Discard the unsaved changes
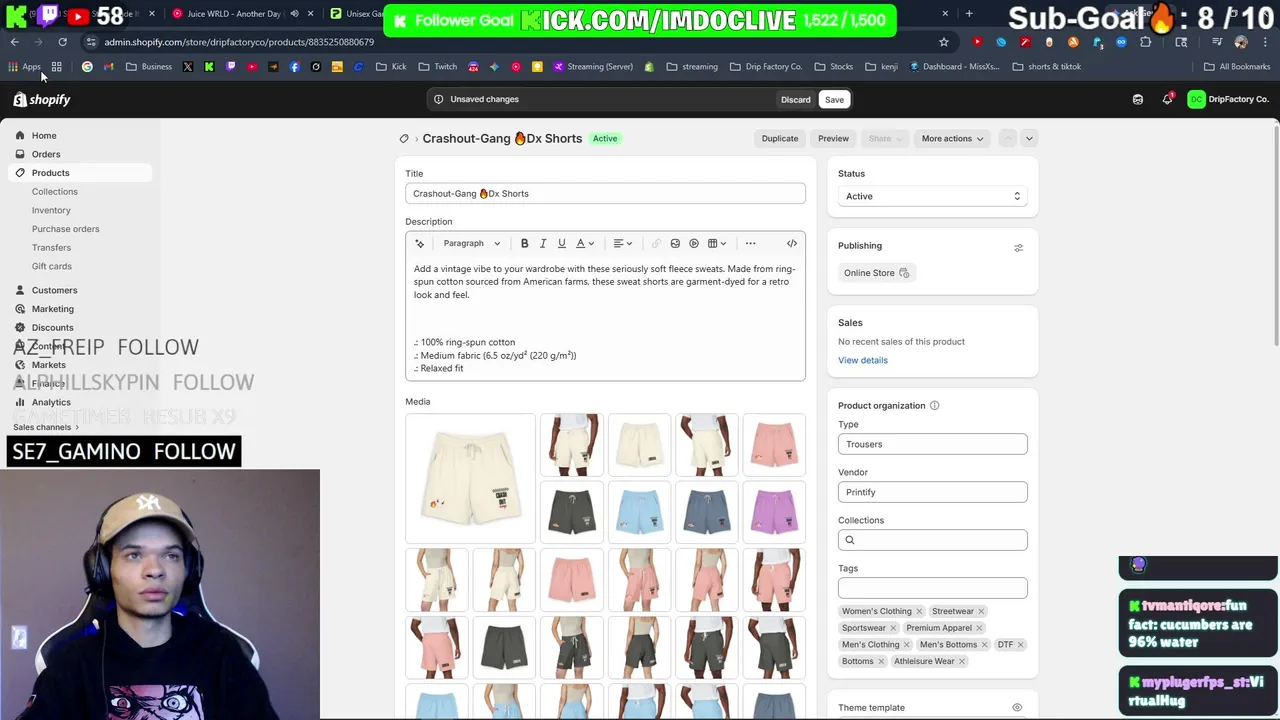This screenshot has width=1280, height=720. tap(796, 99)
